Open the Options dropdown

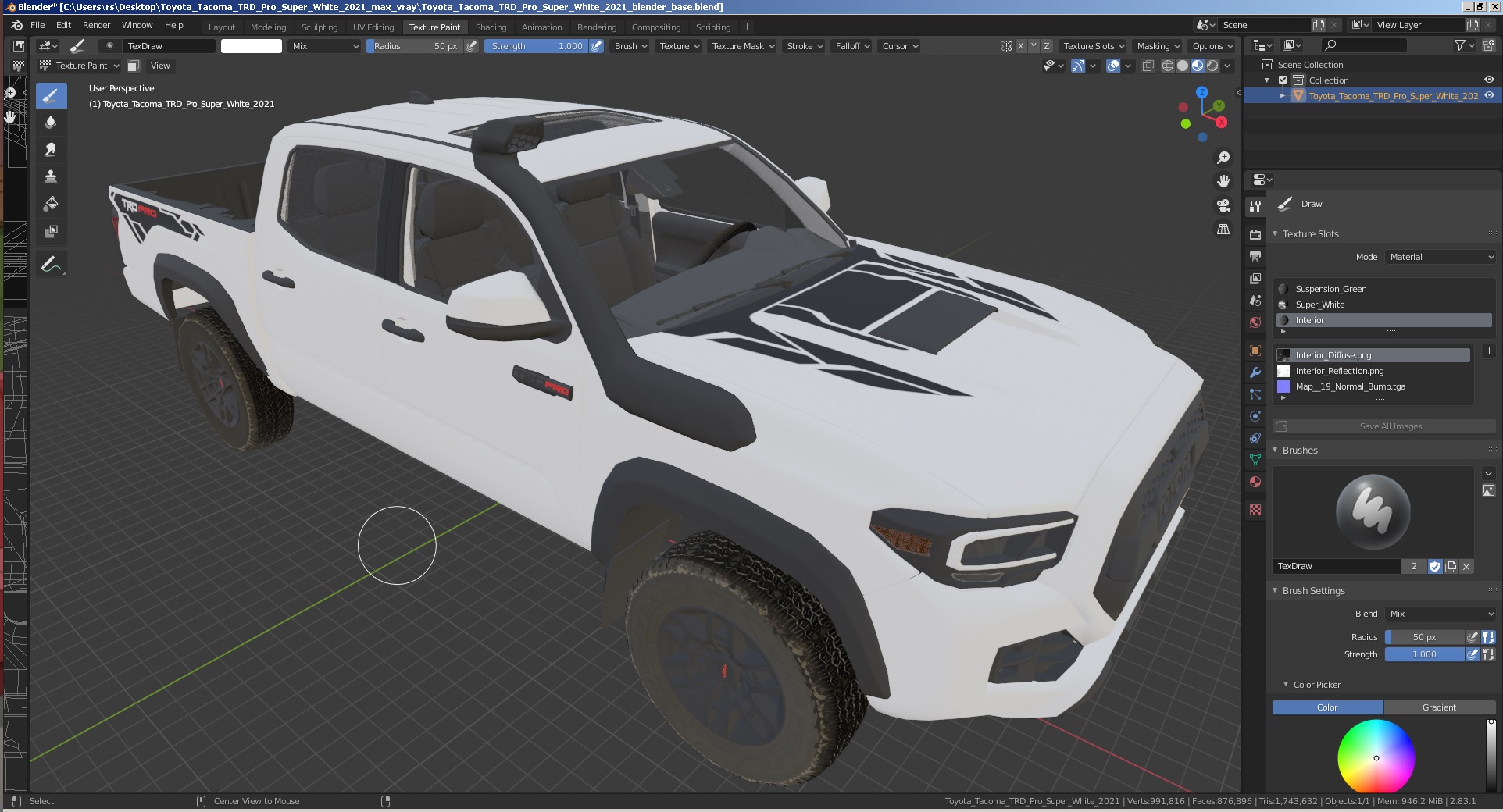(1212, 46)
